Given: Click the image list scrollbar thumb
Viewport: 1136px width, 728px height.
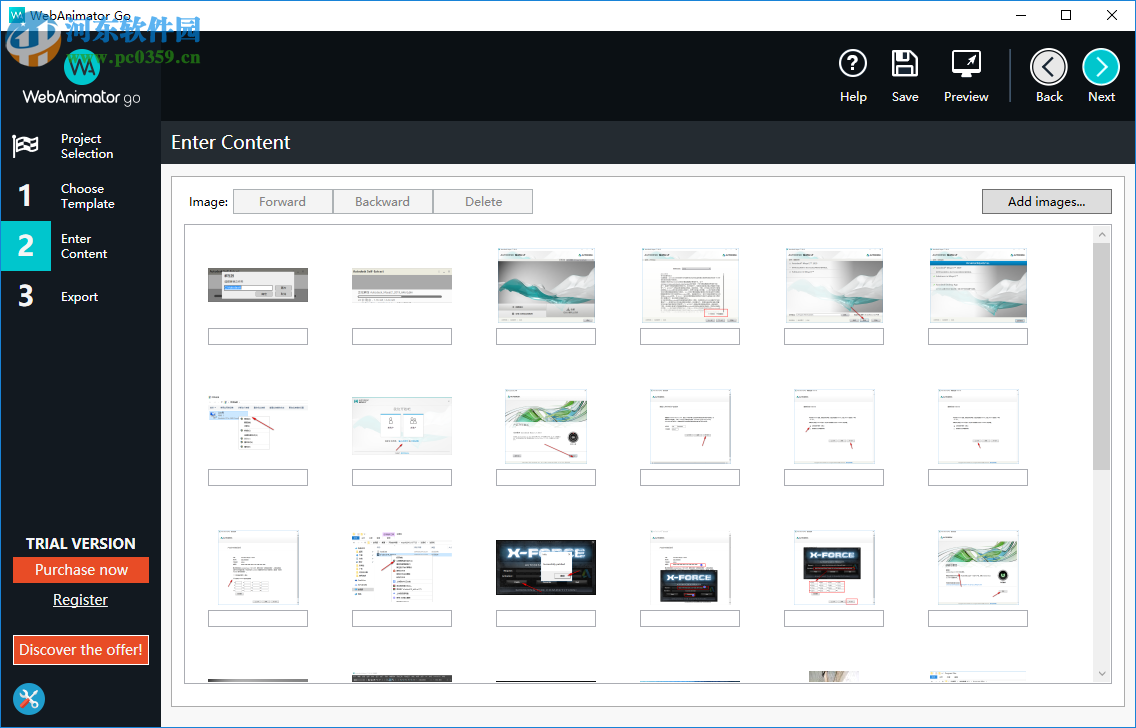Looking at the screenshot, I should [x=1102, y=356].
